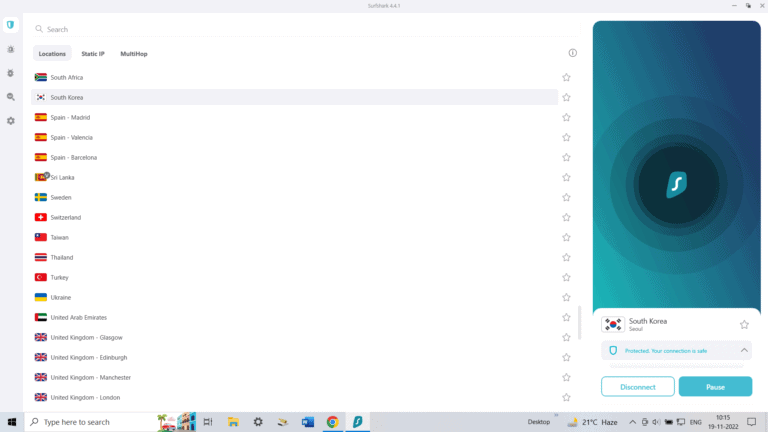Select Switzerland location
Viewport: 768px width, 432px height.
tap(294, 217)
